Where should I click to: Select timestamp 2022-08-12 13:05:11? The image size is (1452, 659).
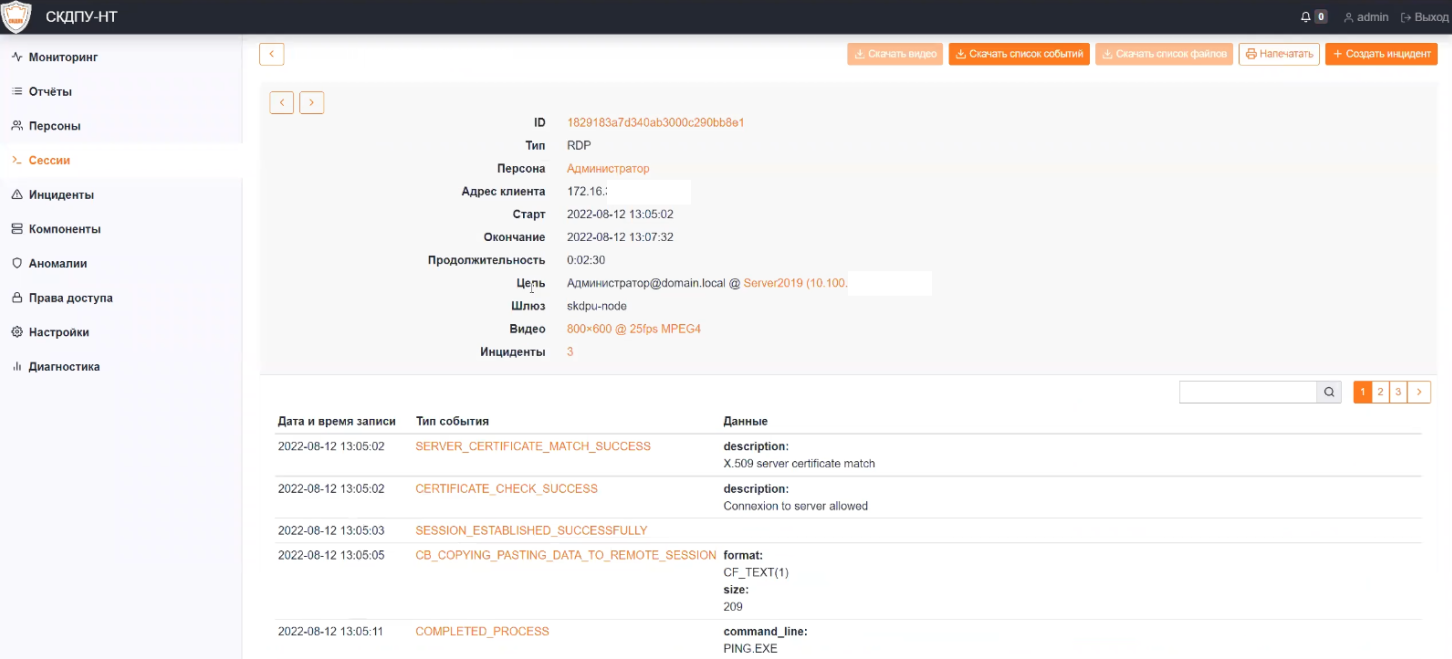(331, 632)
